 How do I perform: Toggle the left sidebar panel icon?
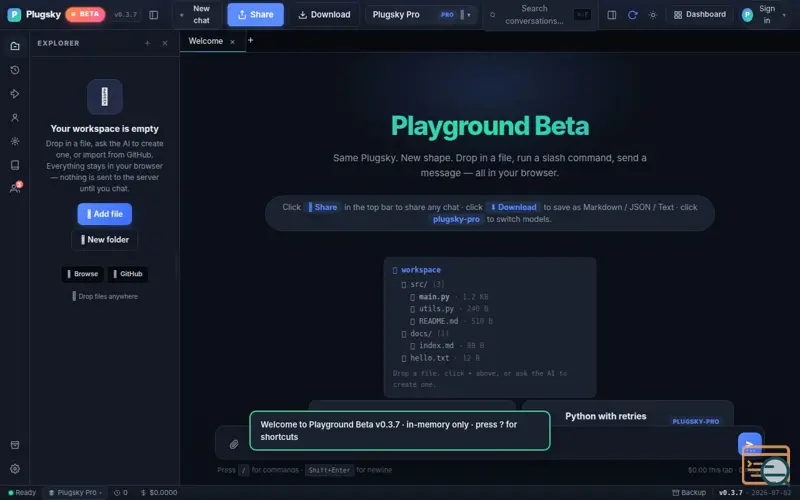pyautogui.click(x=154, y=15)
